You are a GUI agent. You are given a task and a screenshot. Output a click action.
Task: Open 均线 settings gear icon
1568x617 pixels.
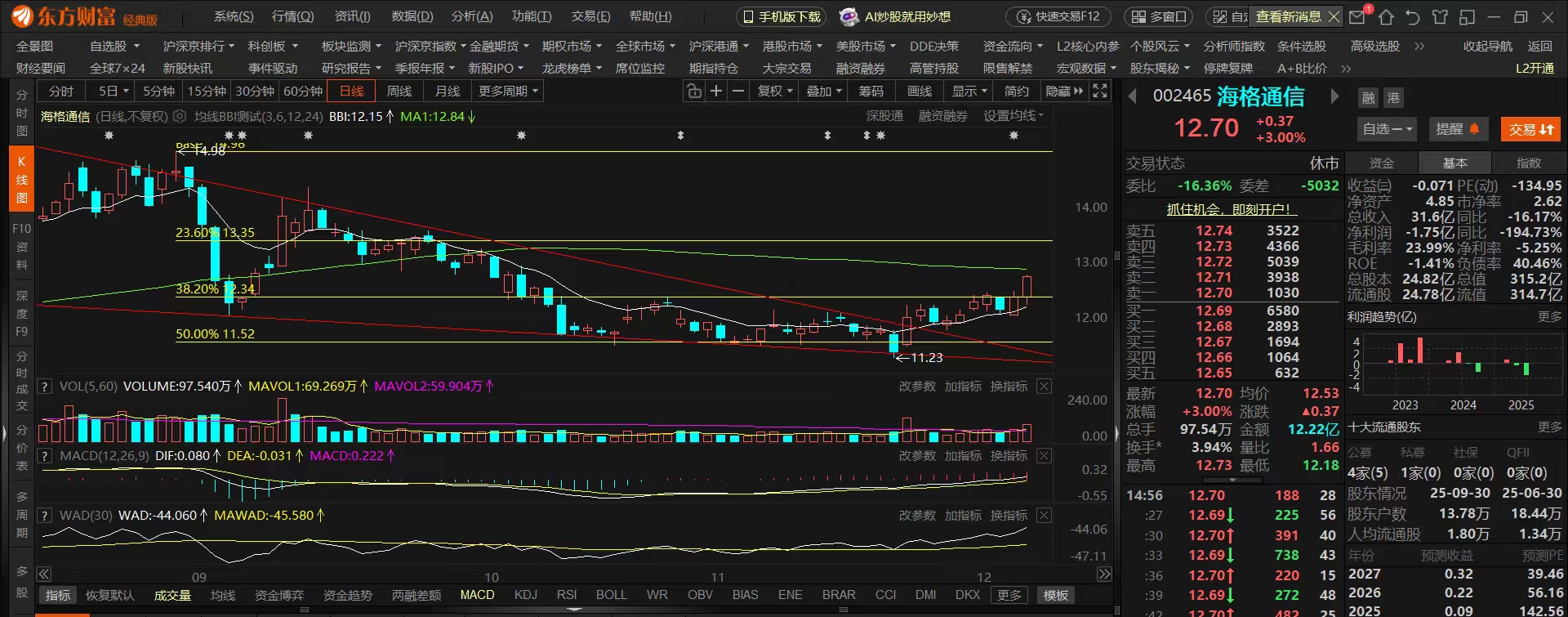(180, 116)
